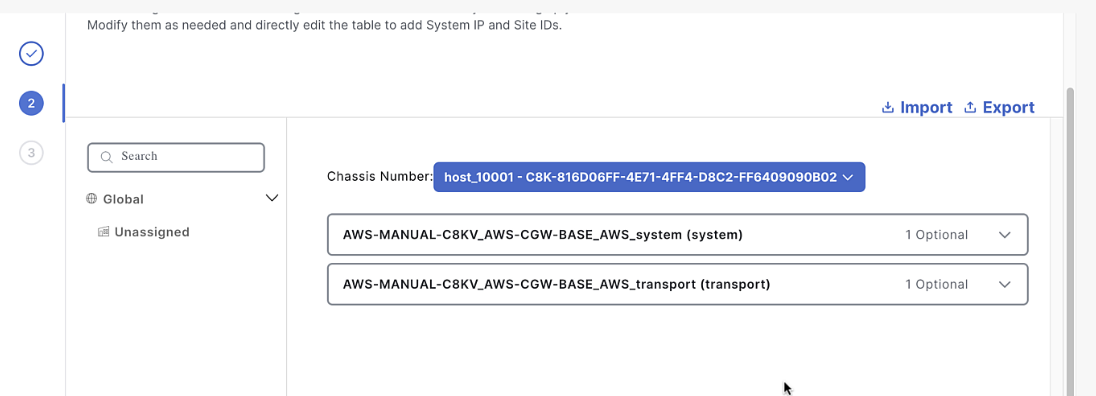
Task: Collapse the Global tree chevron
Action: pyautogui.click(x=272, y=198)
